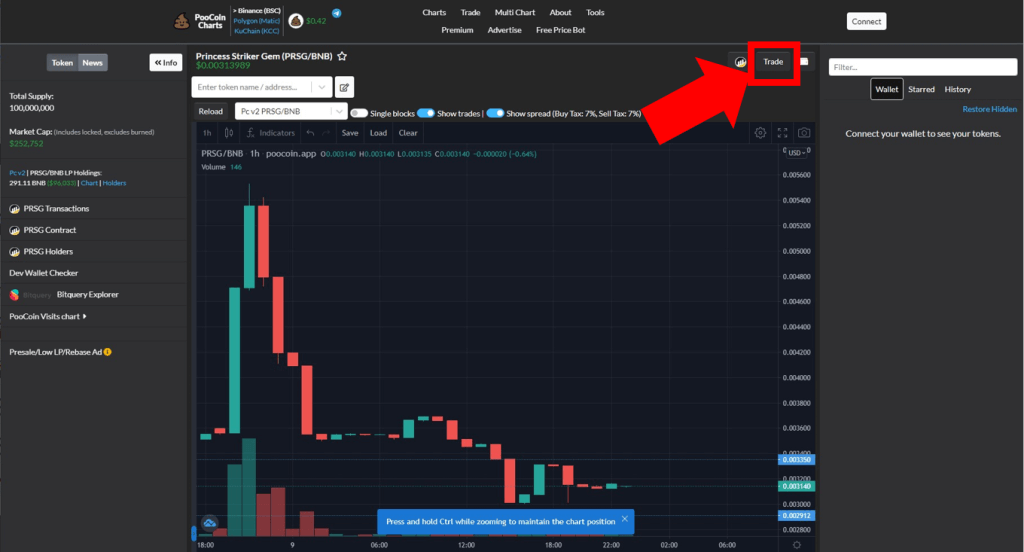Click the Restore Hidden link
1024x552 pixels.
pyautogui.click(x=989, y=109)
